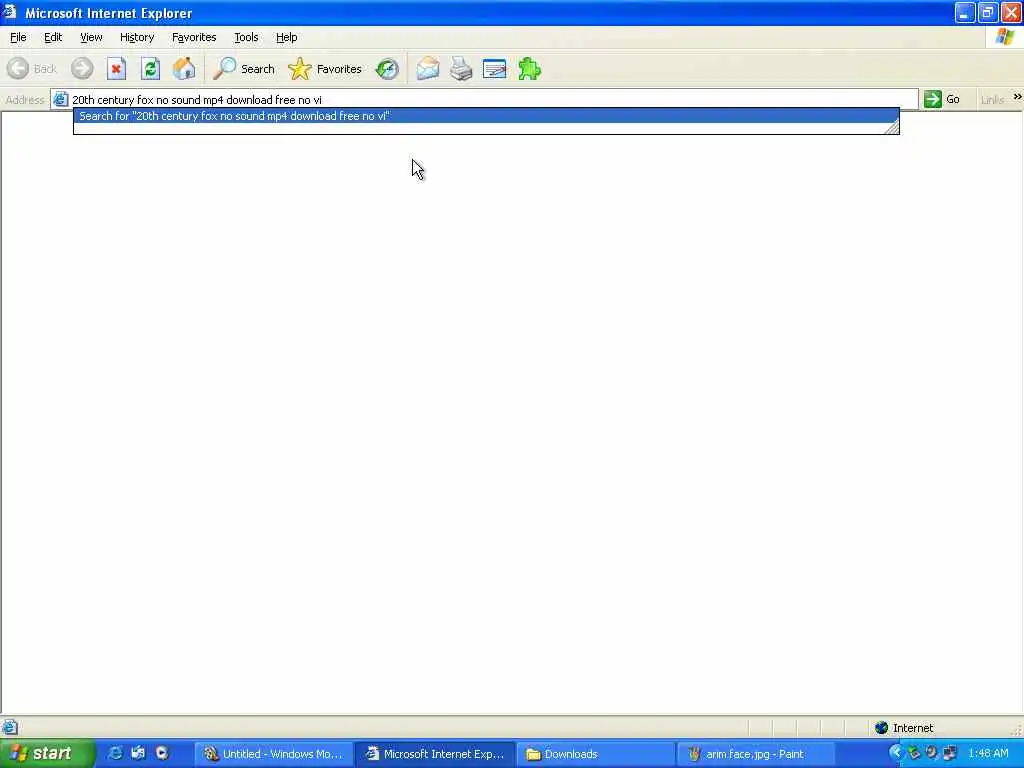Click the page icon in the address bar
1024x768 pixels.
pyautogui.click(x=60, y=99)
